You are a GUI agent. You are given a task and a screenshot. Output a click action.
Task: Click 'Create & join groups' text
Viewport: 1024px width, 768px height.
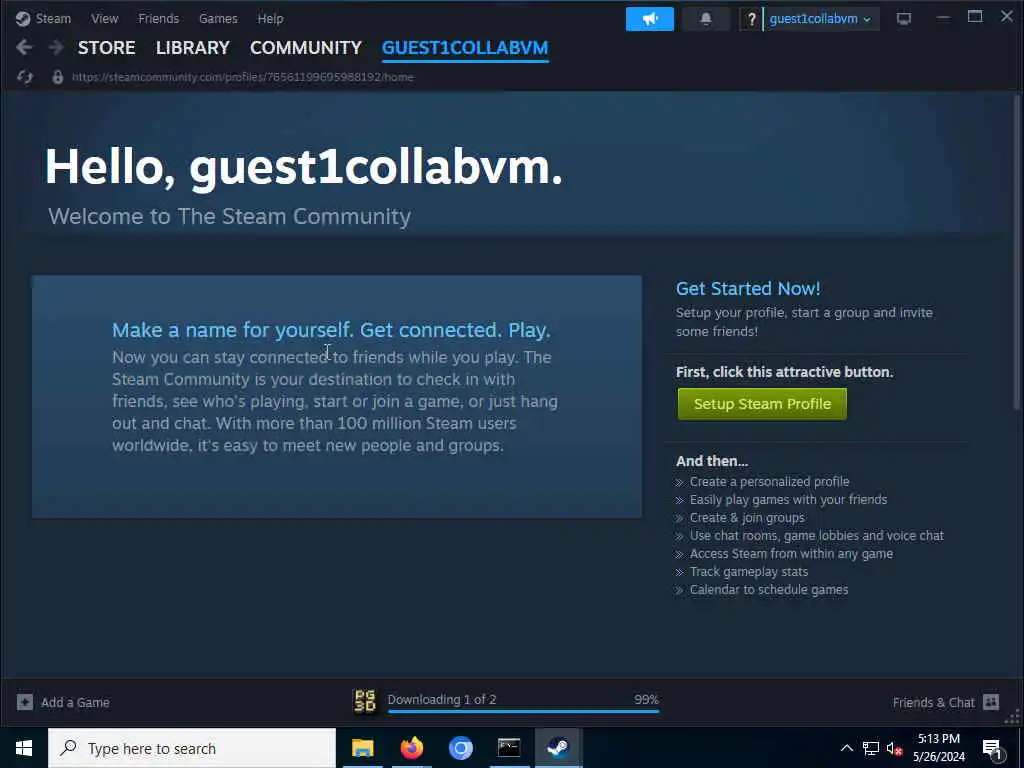click(x=747, y=517)
